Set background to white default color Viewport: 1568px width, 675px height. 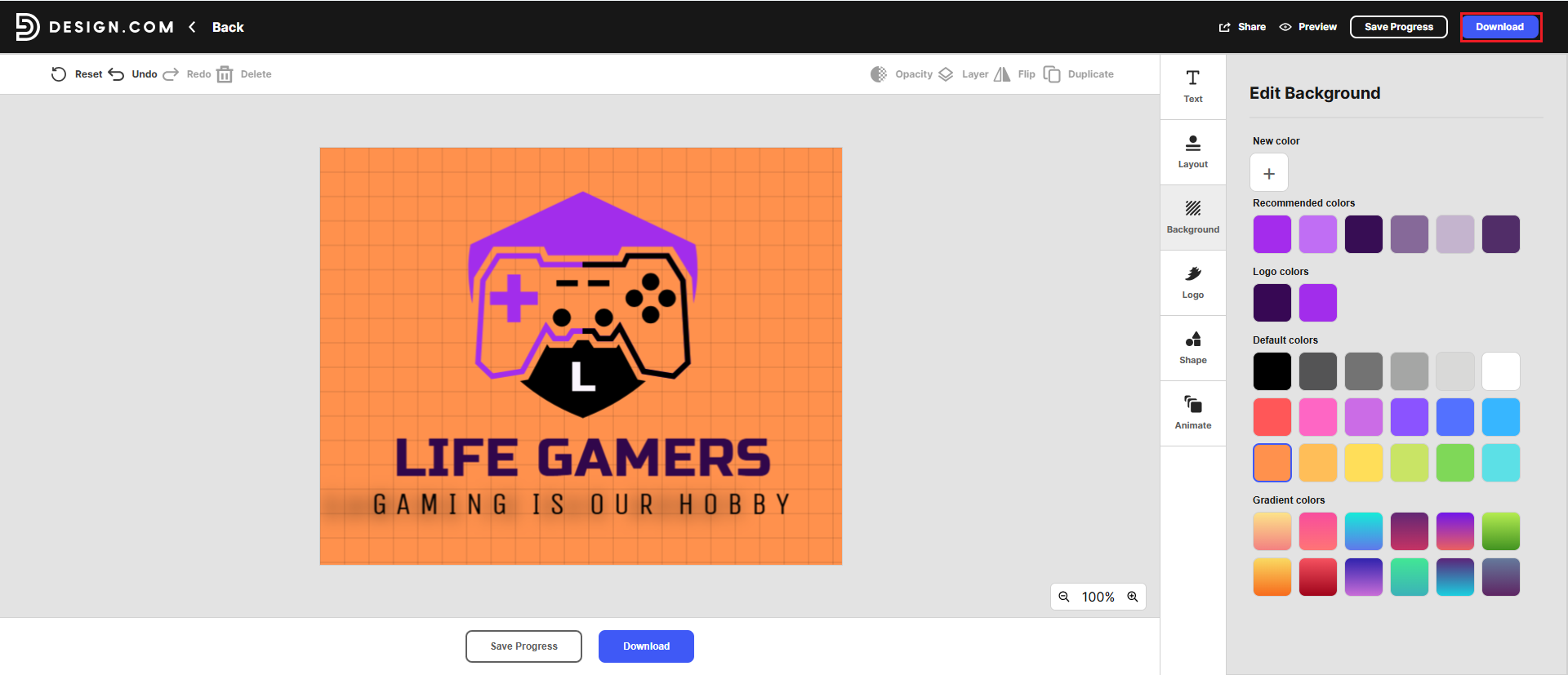tap(1501, 371)
